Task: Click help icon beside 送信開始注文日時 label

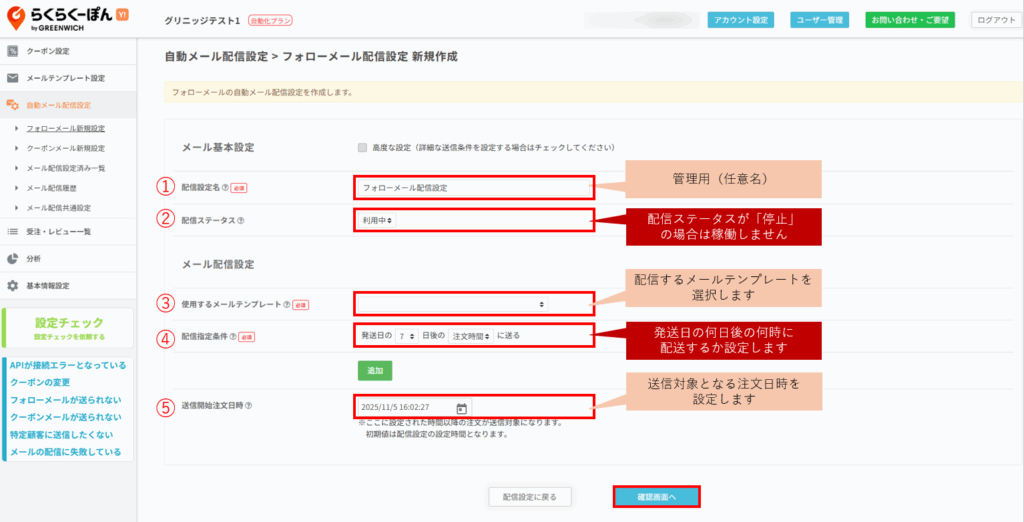Action: (x=248, y=406)
